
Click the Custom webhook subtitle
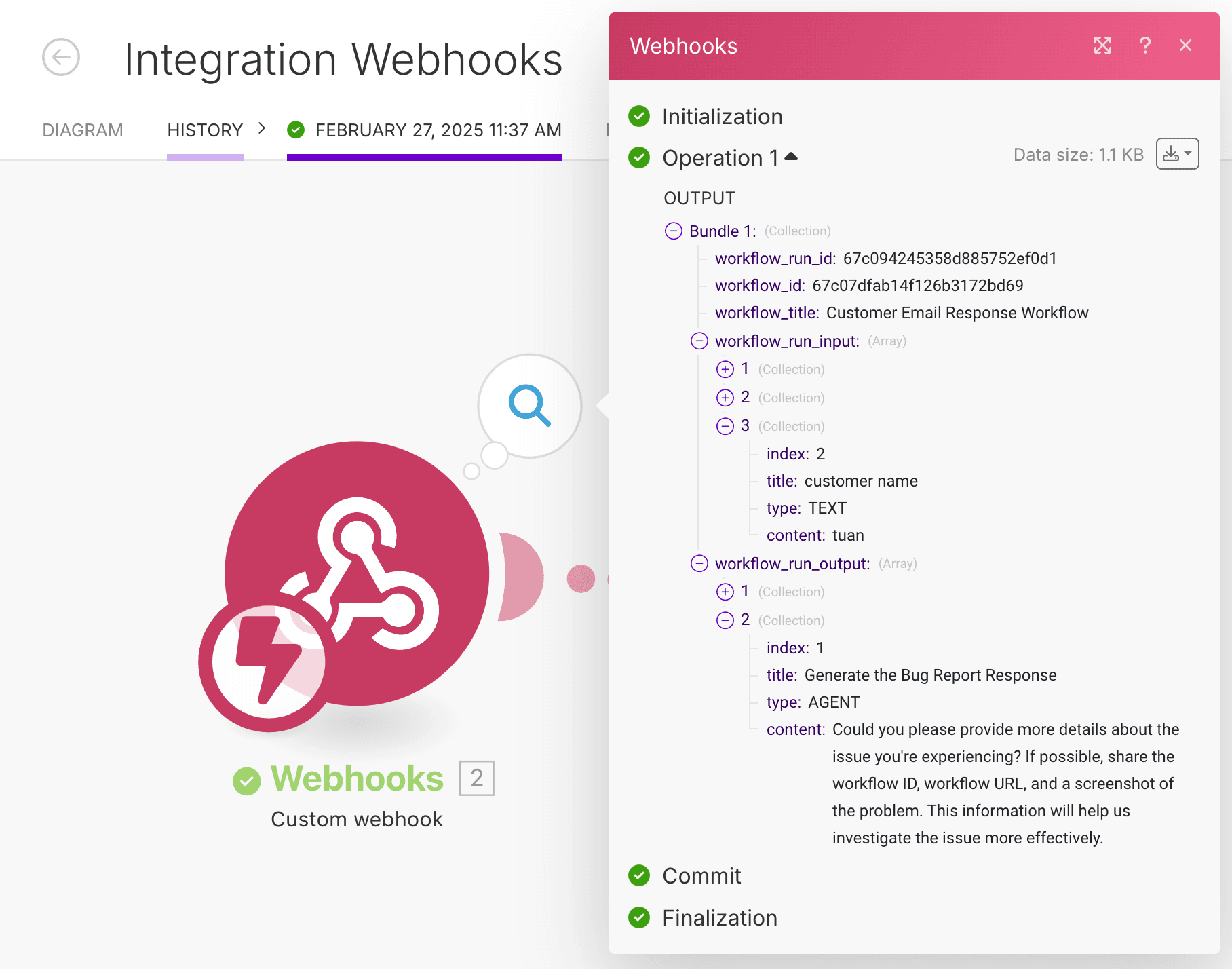(357, 819)
